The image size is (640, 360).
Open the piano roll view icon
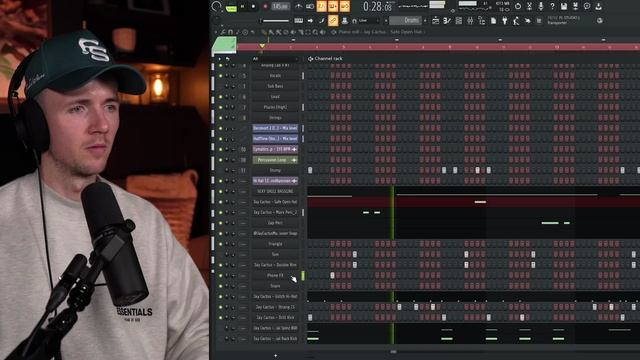tap(447, 20)
